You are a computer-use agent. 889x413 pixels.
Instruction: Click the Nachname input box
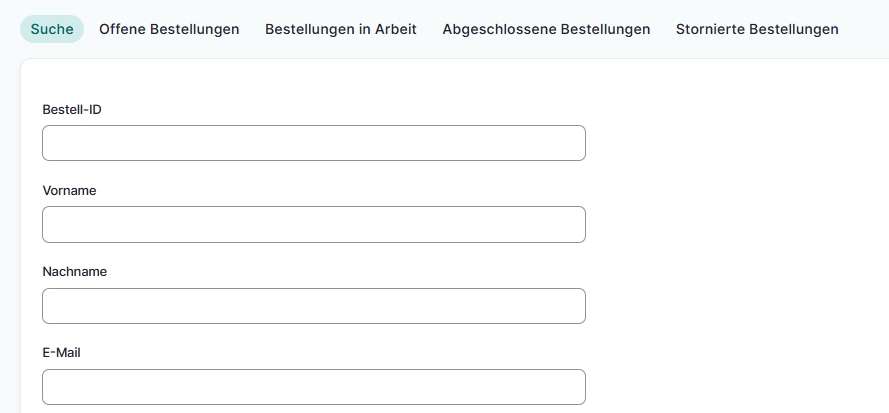(313, 306)
